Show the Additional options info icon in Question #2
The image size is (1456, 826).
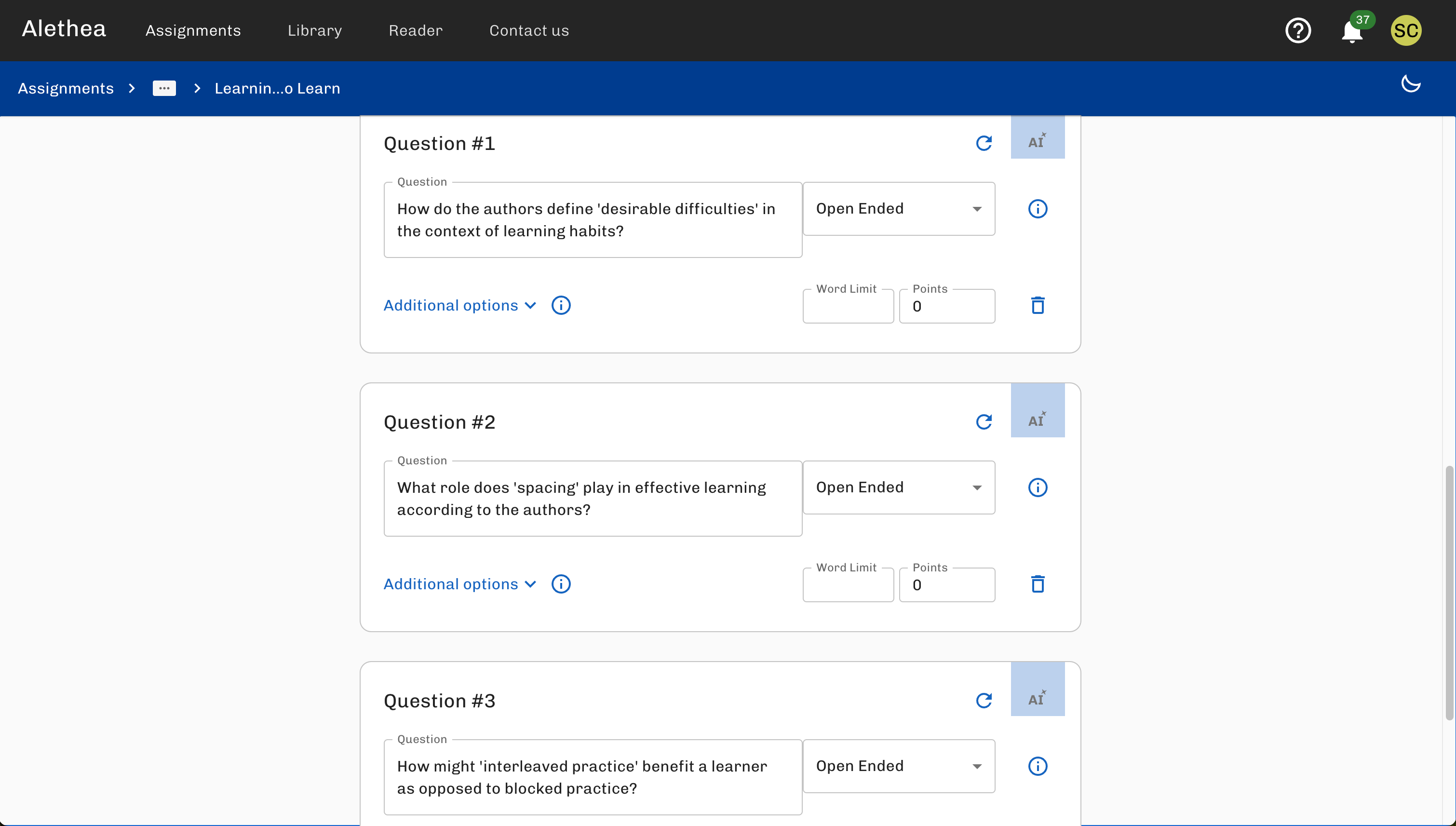tap(561, 584)
